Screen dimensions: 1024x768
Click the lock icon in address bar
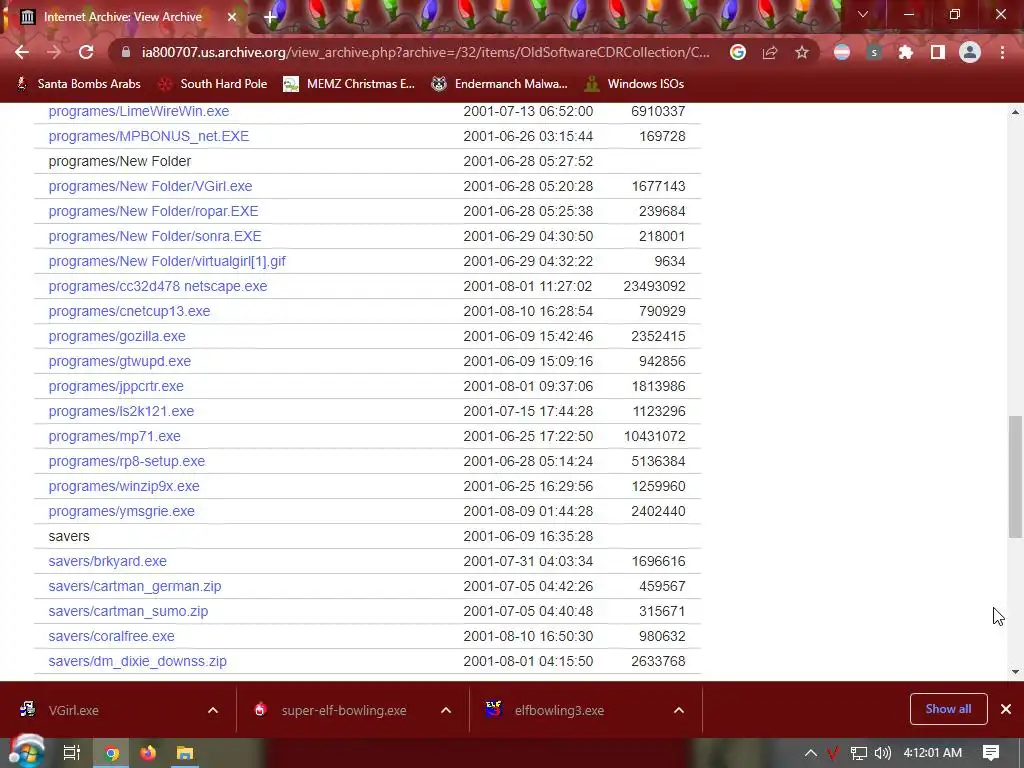[x=125, y=52]
